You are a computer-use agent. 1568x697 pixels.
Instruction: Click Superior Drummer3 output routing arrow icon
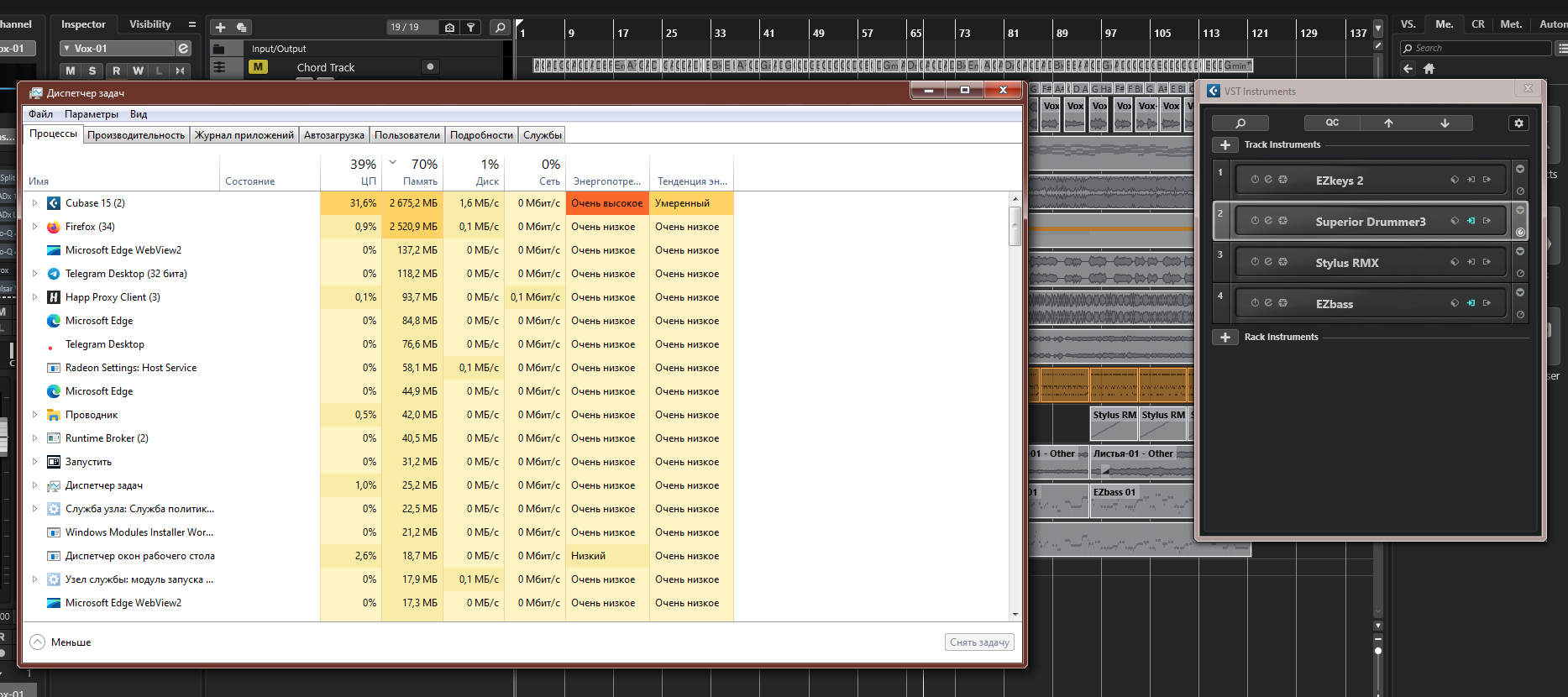pyautogui.click(x=1487, y=221)
